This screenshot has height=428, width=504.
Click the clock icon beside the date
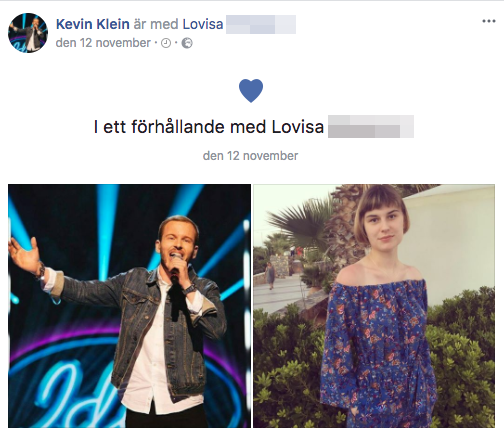pos(166,43)
